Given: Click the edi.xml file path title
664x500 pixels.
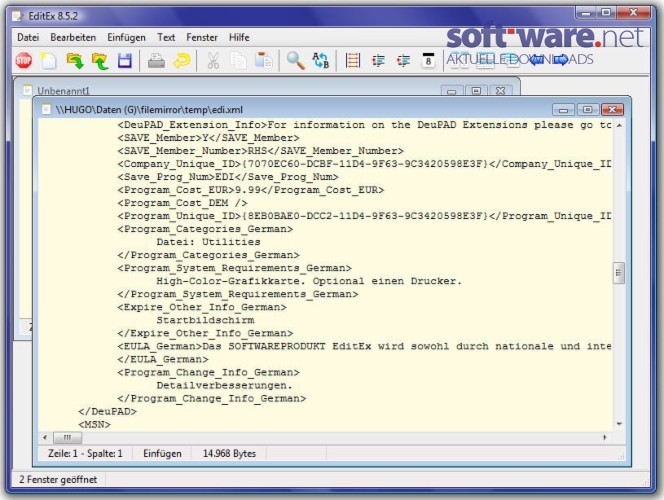Looking at the screenshot, I should (149, 110).
